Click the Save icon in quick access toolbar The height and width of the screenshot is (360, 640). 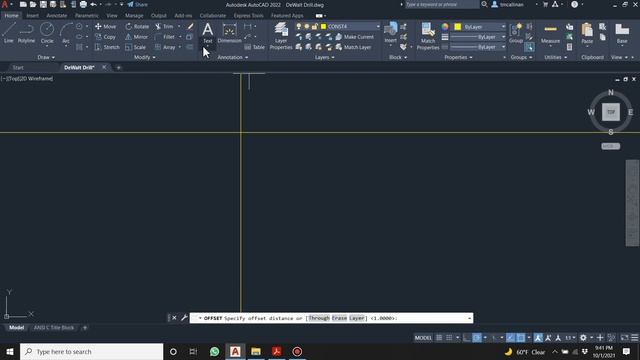click(x=43, y=4)
